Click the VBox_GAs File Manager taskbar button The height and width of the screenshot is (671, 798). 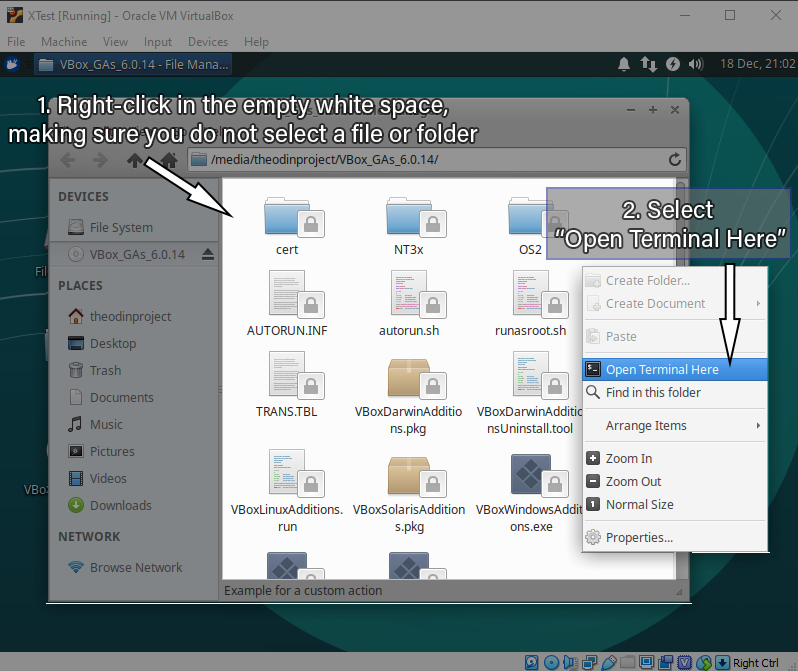pyautogui.click(x=133, y=65)
